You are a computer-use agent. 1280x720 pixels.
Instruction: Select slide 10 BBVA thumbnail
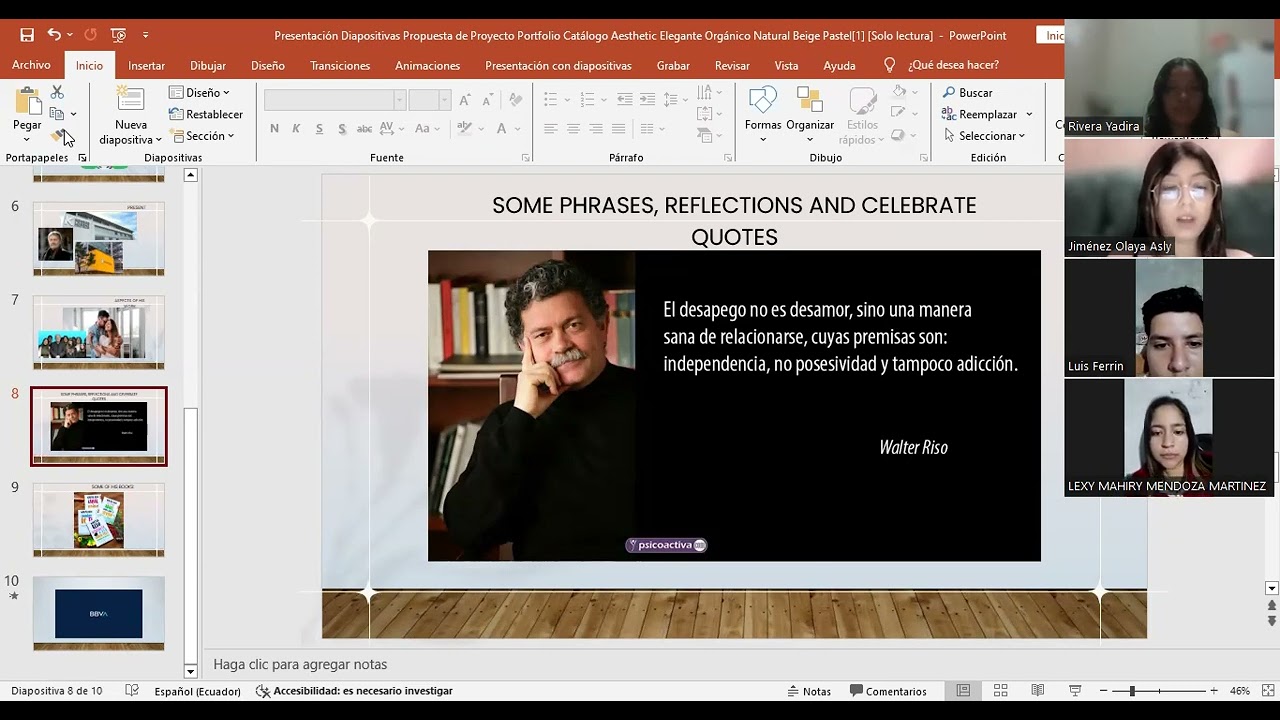99,613
